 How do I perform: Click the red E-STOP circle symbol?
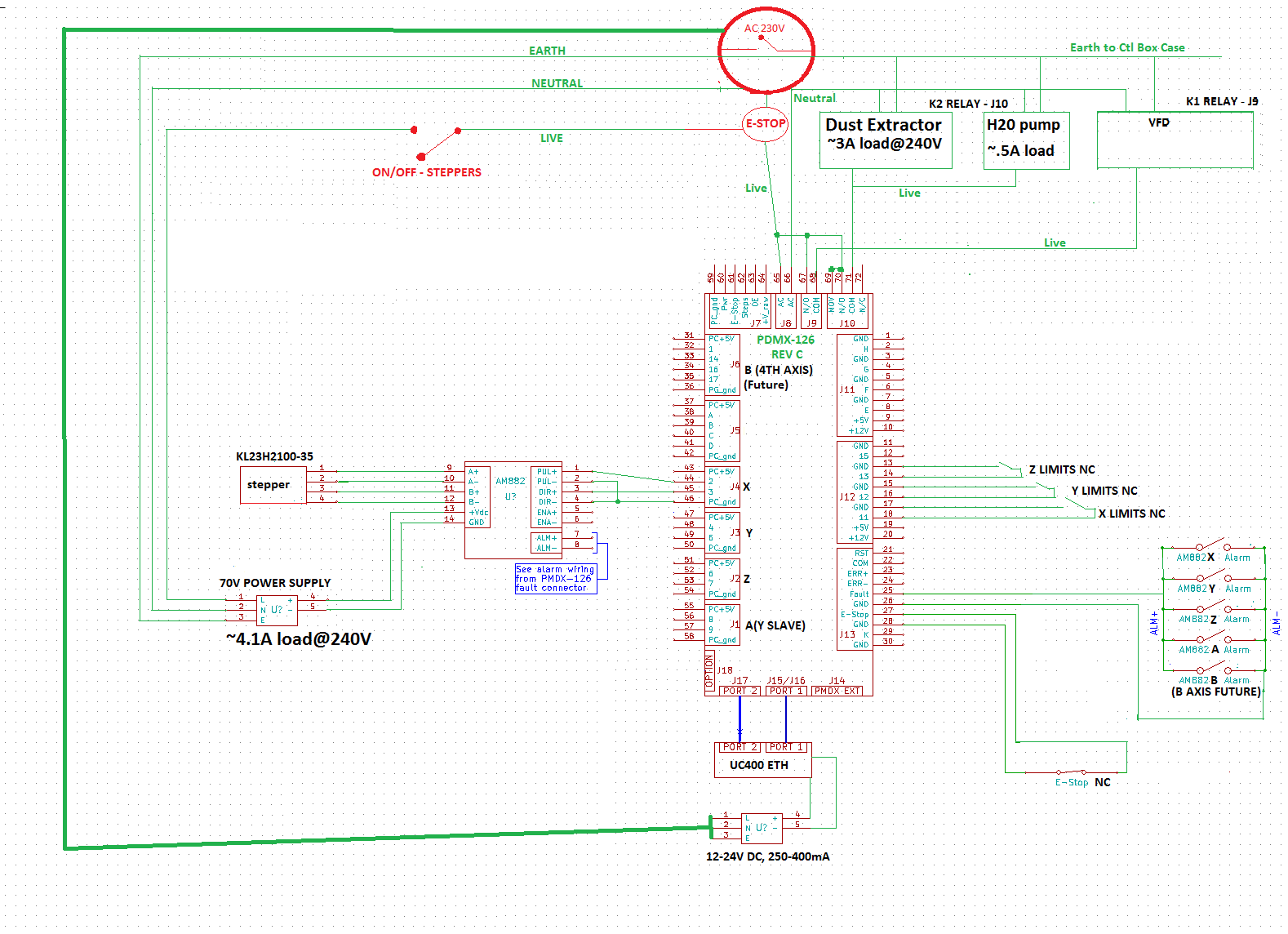coord(765,124)
